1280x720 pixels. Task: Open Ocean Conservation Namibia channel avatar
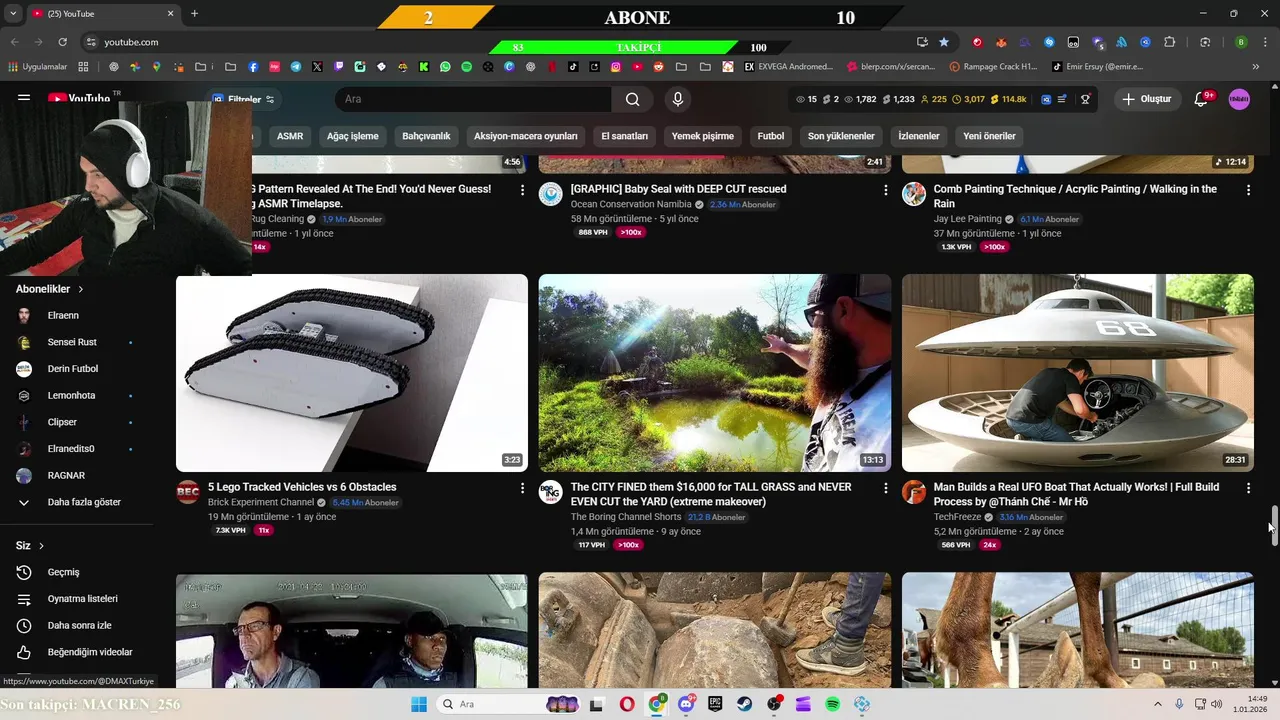tap(551, 194)
